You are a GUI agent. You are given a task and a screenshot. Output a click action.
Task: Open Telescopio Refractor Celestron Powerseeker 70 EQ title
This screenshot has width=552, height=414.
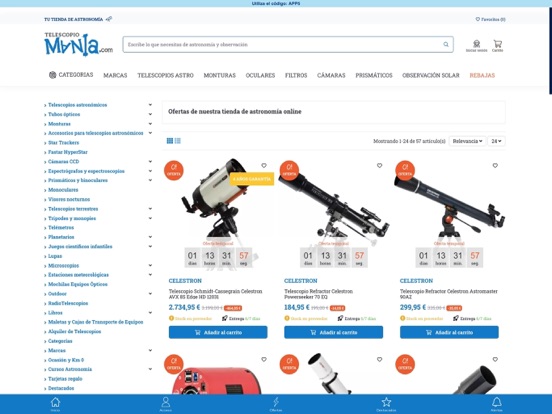point(319,294)
